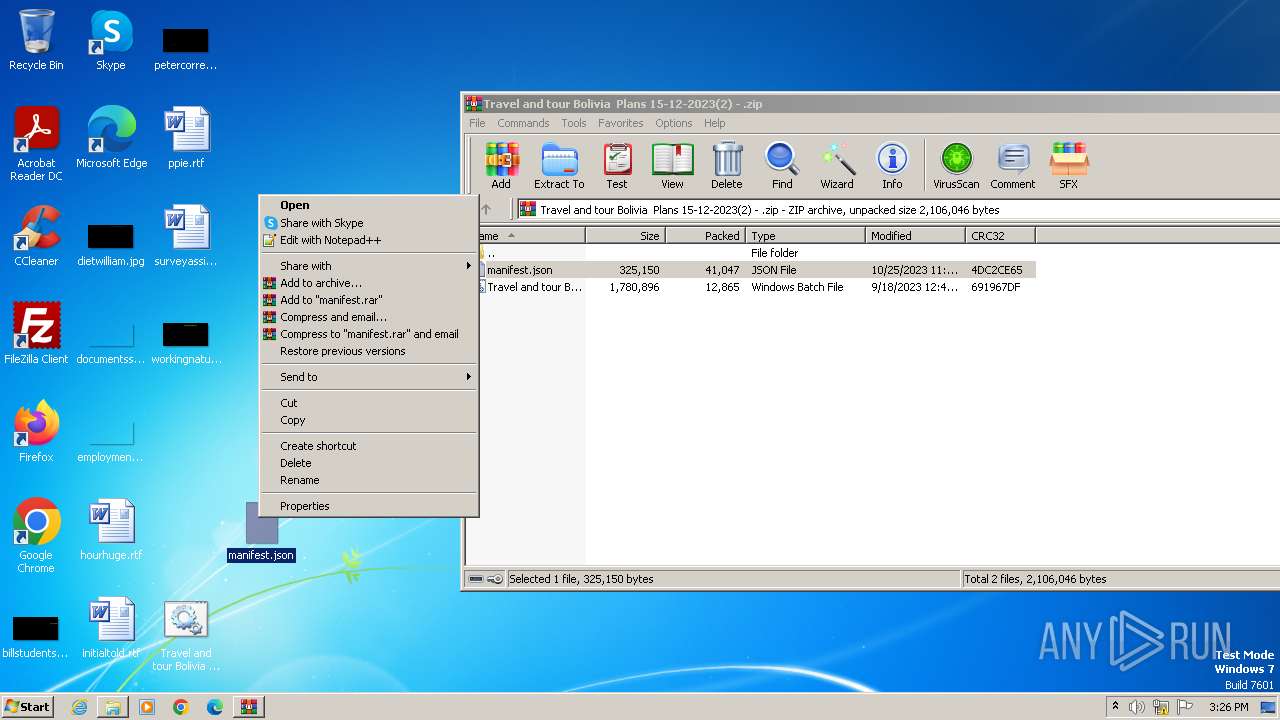This screenshot has height=720, width=1280.
Task: Launch the Wizard tool
Action: tap(837, 166)
